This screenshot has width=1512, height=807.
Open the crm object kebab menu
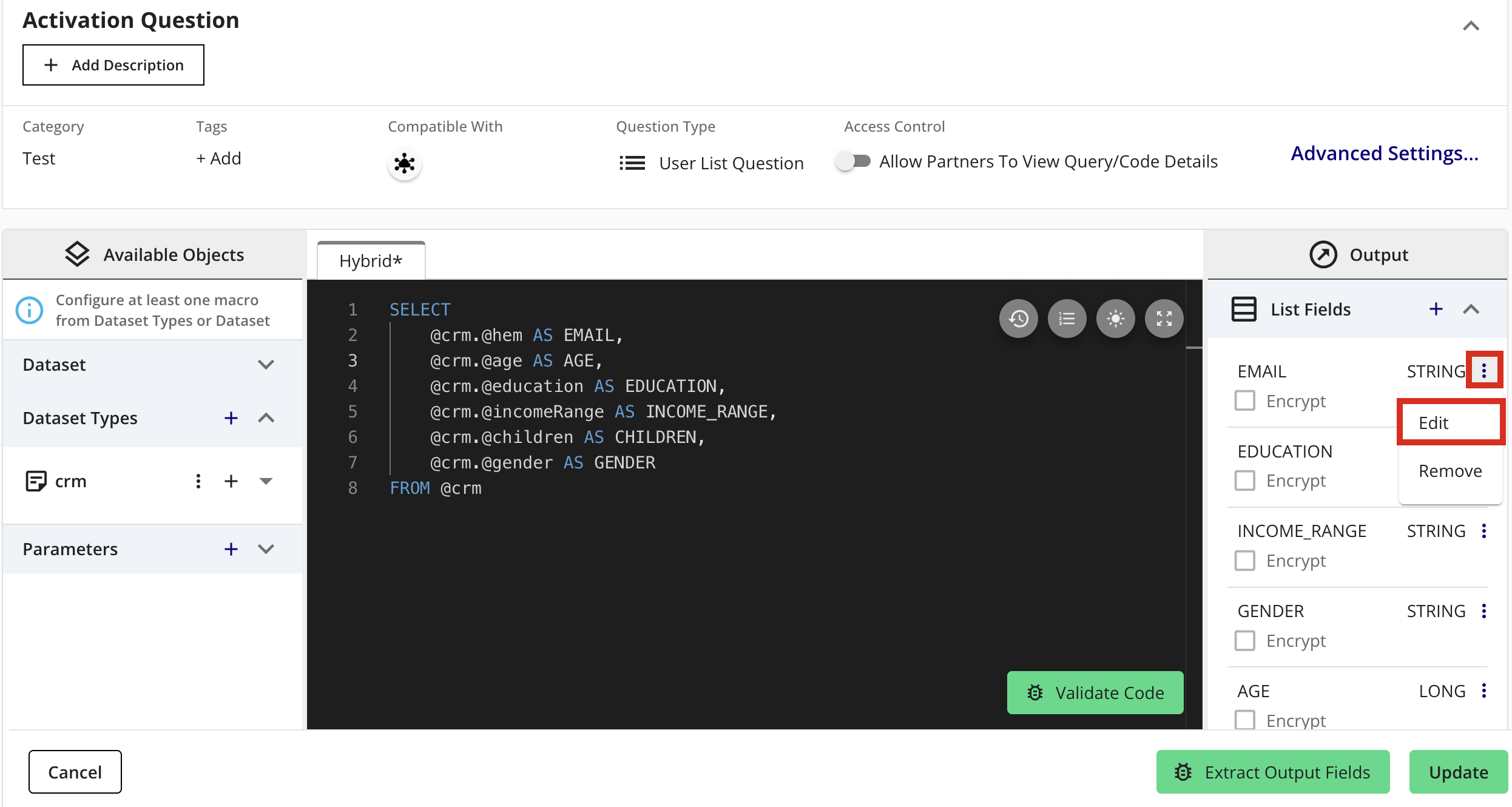pyautogui.click(x=198, y=481)
